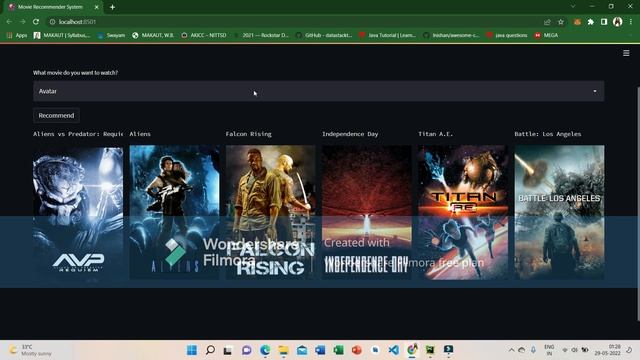Click the 'Titan A.E.' title text
Viewport: 640px width, 360px height.
coord(436,134)
